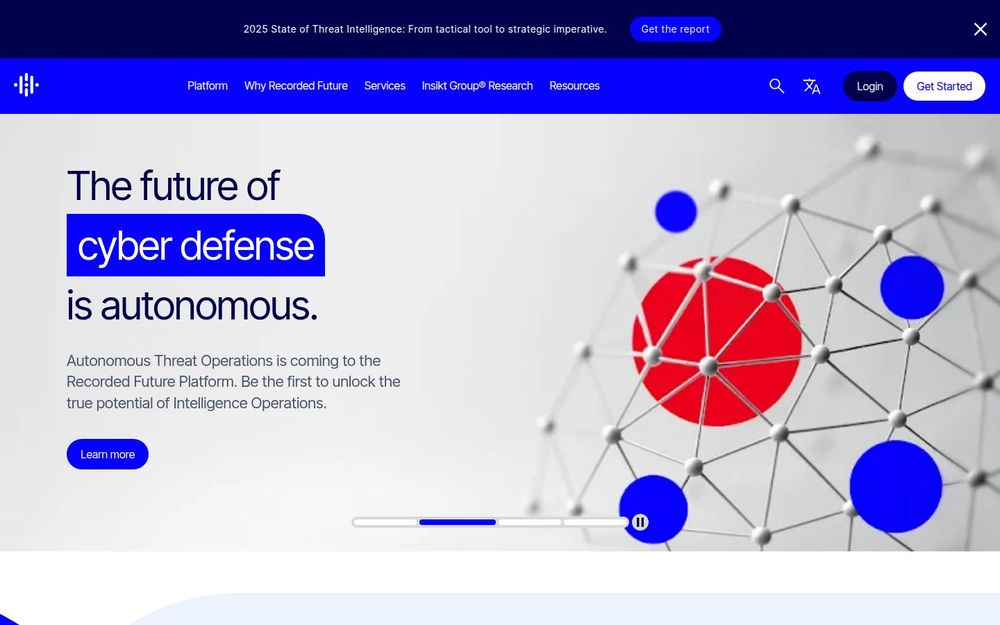Click the highlighted cyber defense heading
This screenshot has width=1000, height=625.
pyautogui.click(x=196, y=246)
